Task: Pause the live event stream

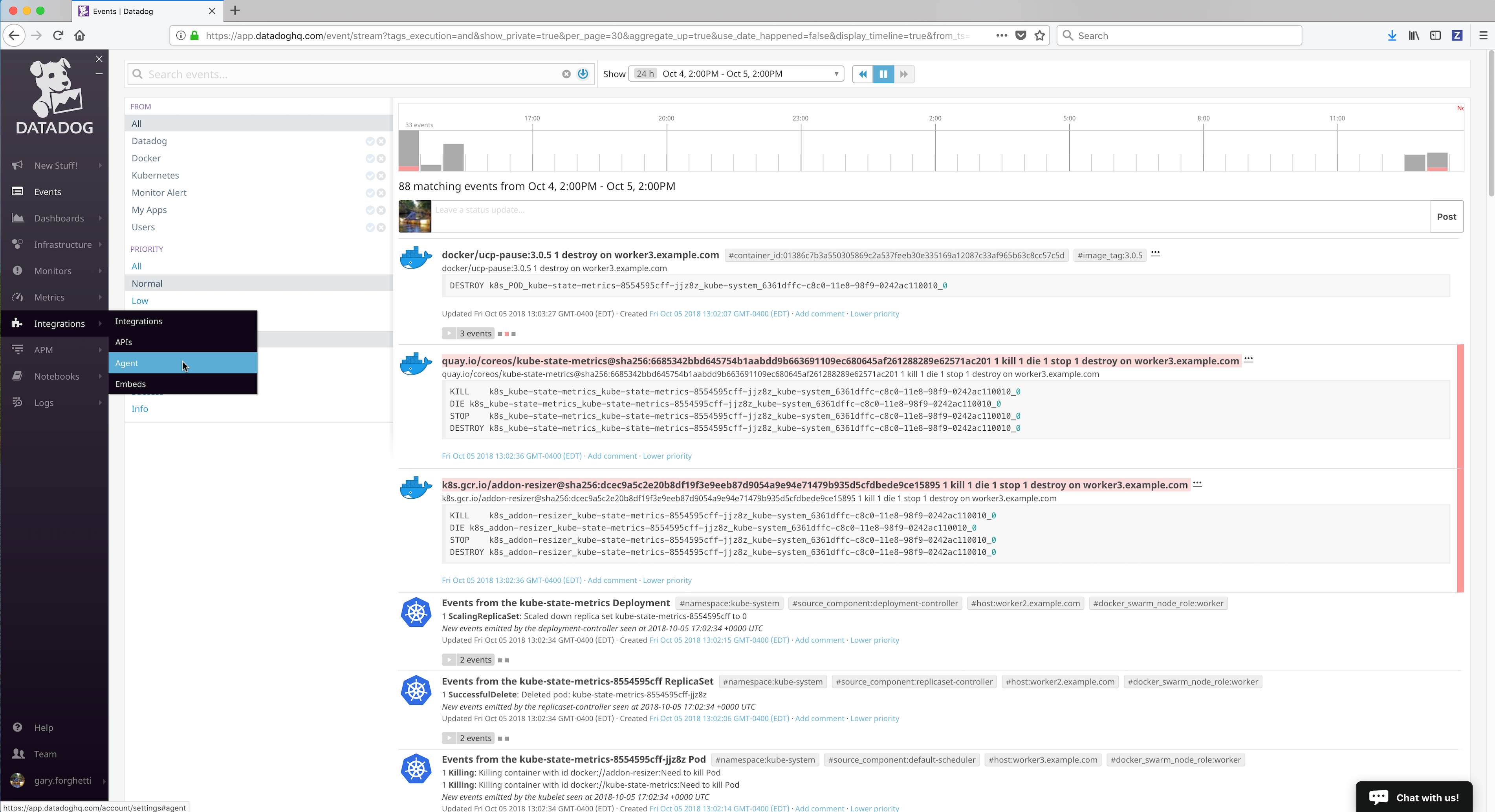Action: click(883, 74)
